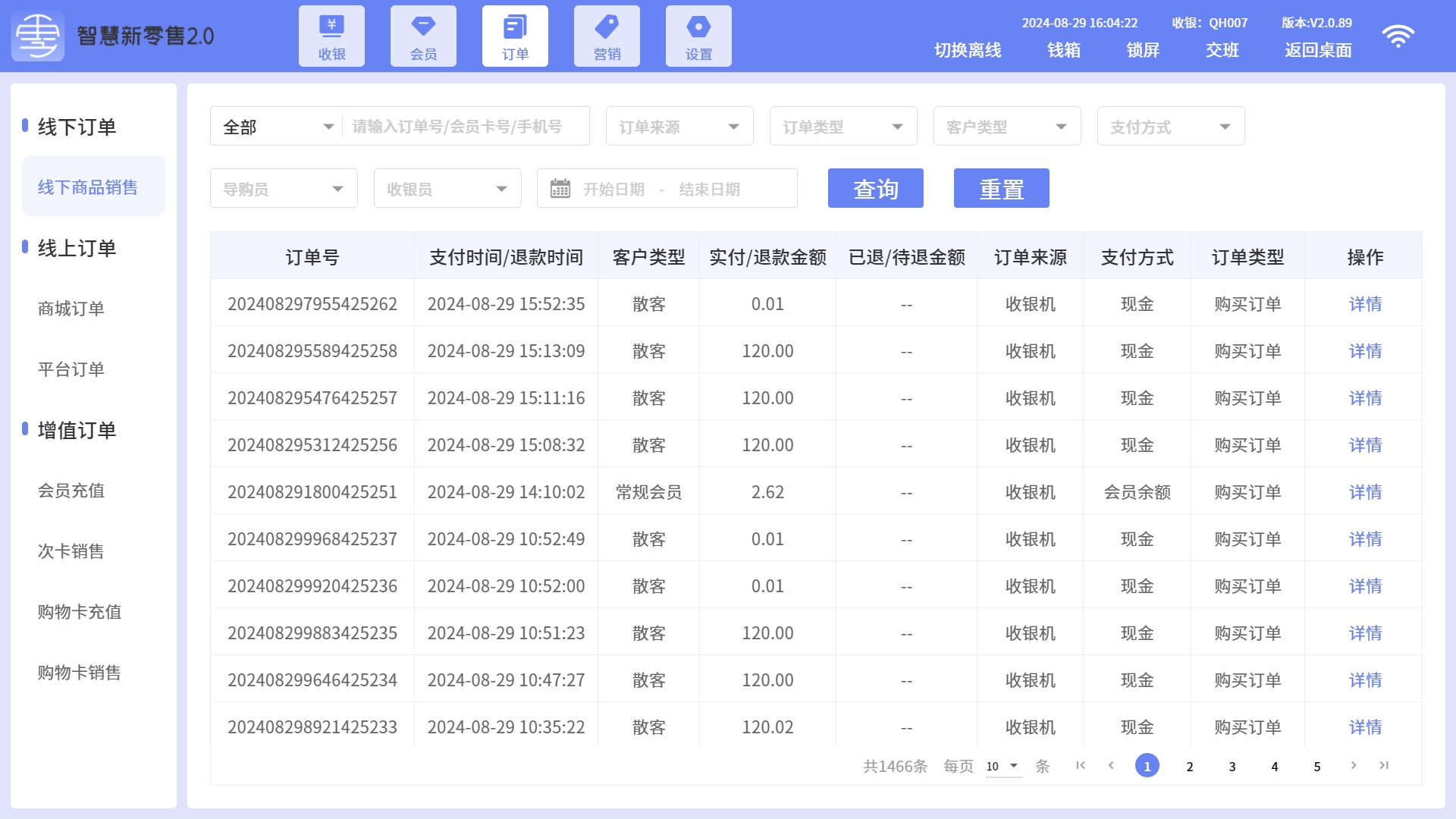1456x819 pixels.
Task: Click the WiFi signal status icon
Action: click(x=1398, y=36)
